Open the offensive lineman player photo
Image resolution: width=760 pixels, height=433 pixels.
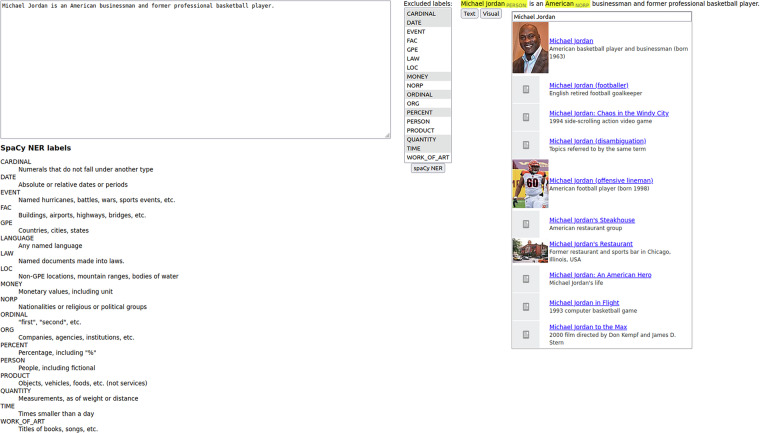[x=530, y=183]
